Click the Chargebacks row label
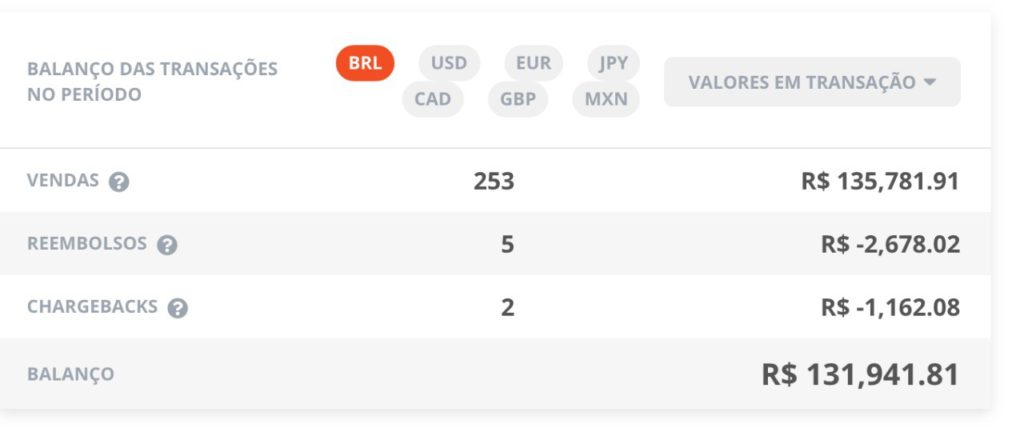1024x436 pixels. pos(92,307)
